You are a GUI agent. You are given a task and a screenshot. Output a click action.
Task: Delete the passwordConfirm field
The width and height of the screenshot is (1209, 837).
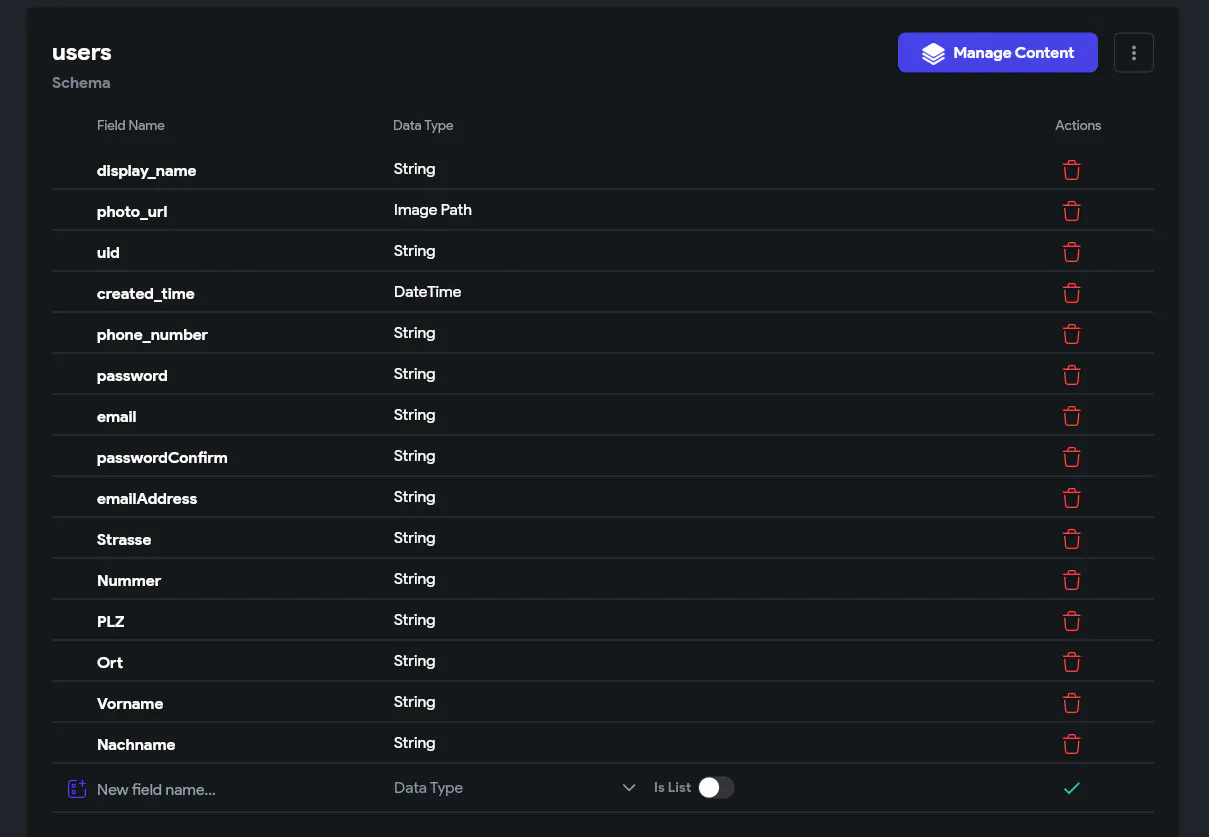tap(1071, 457)
